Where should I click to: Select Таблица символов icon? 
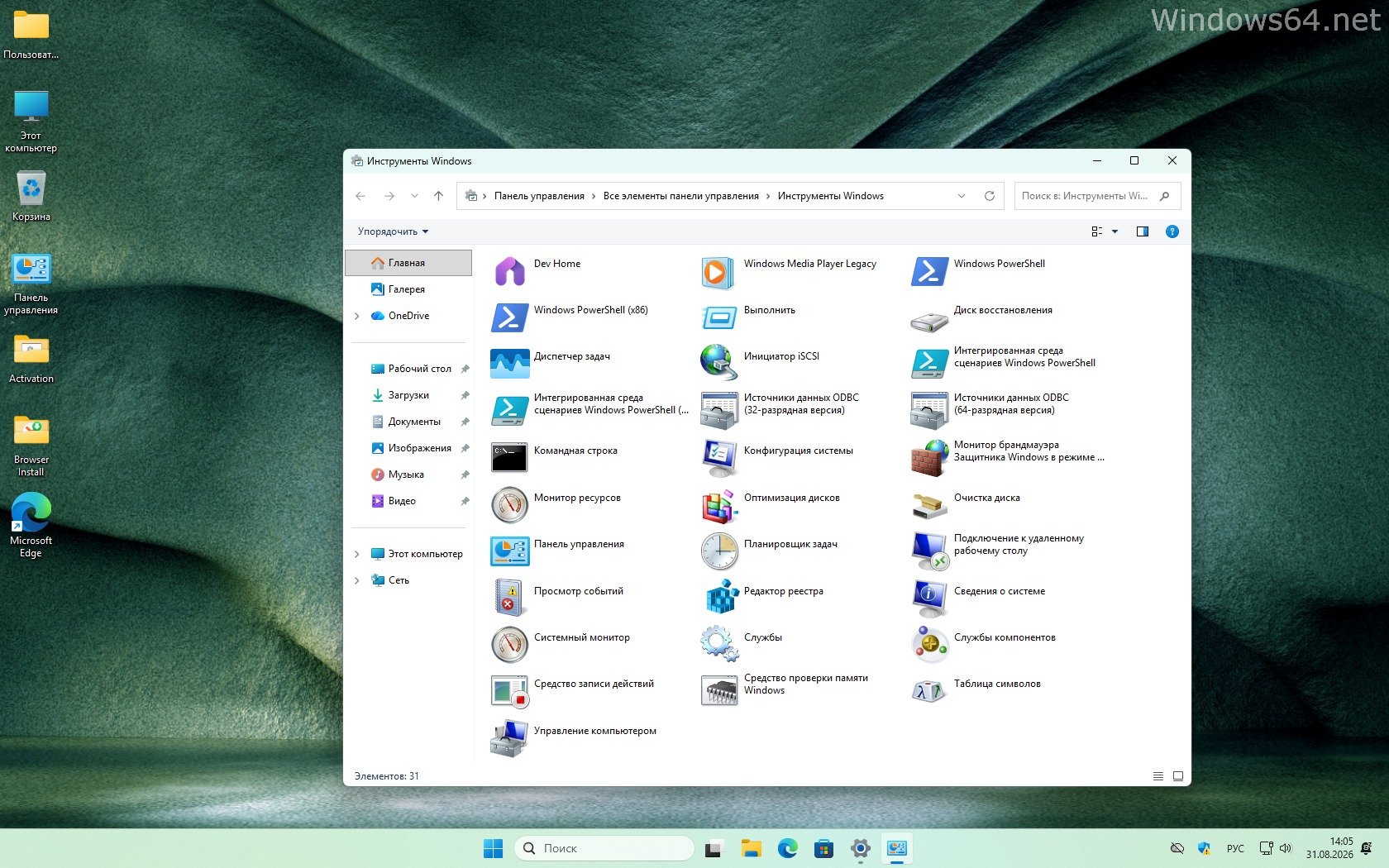click(929, 690)
